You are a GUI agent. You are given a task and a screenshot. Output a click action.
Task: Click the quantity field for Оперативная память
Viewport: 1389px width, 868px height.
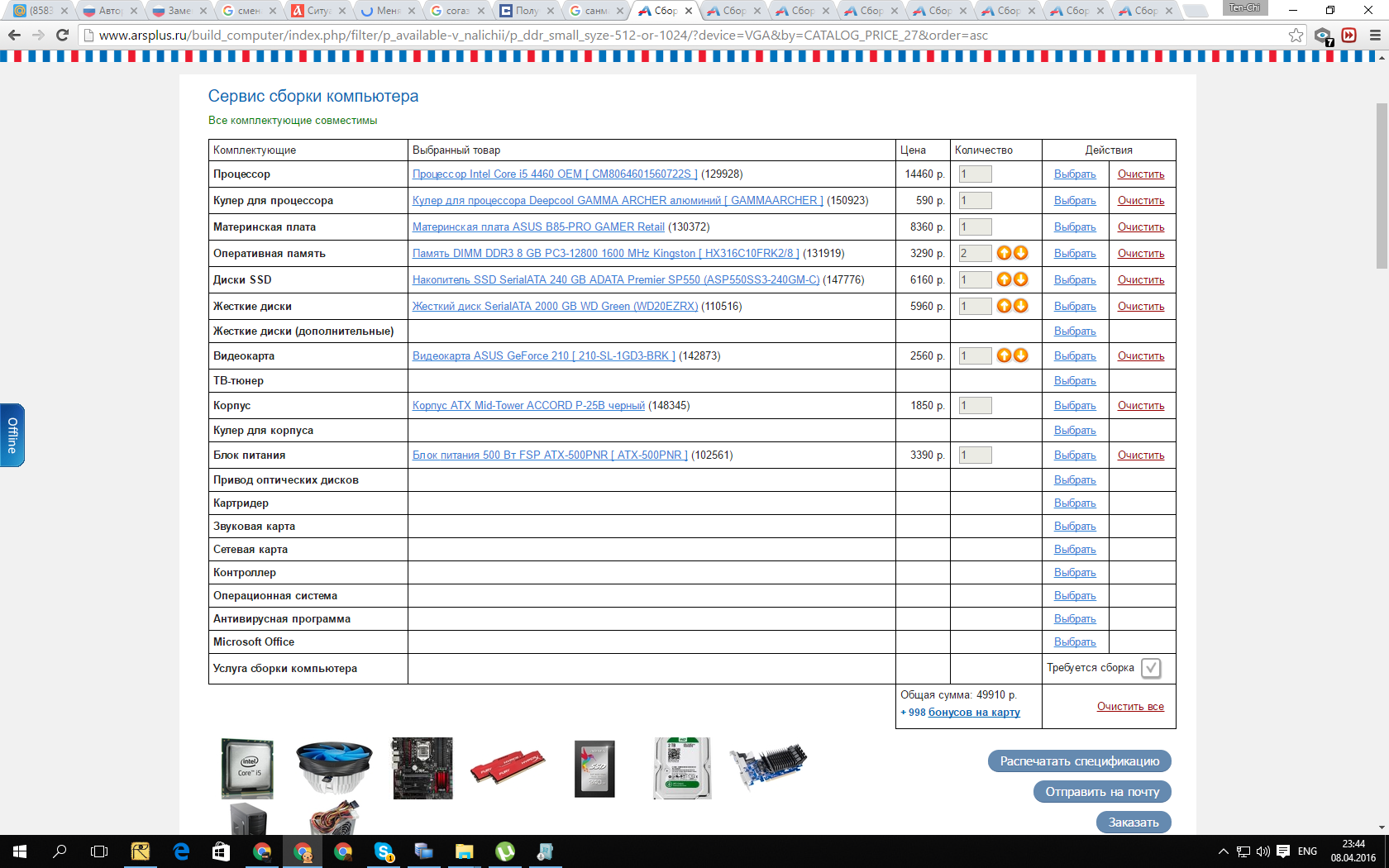pyautogui.click(x=975, y=253)
